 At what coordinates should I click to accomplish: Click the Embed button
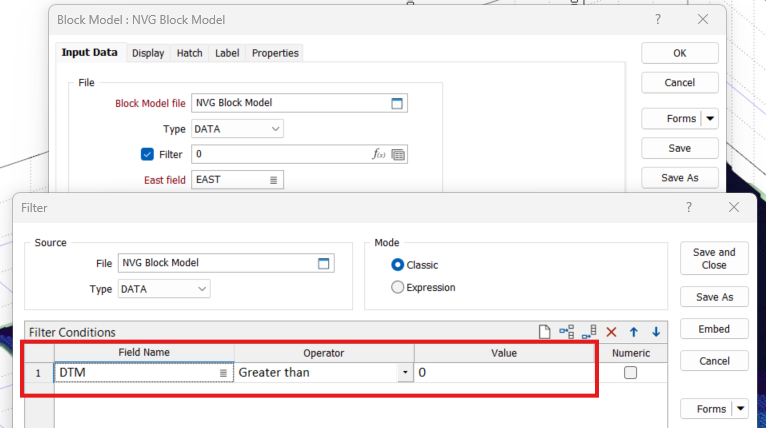(x=714, y=329)
